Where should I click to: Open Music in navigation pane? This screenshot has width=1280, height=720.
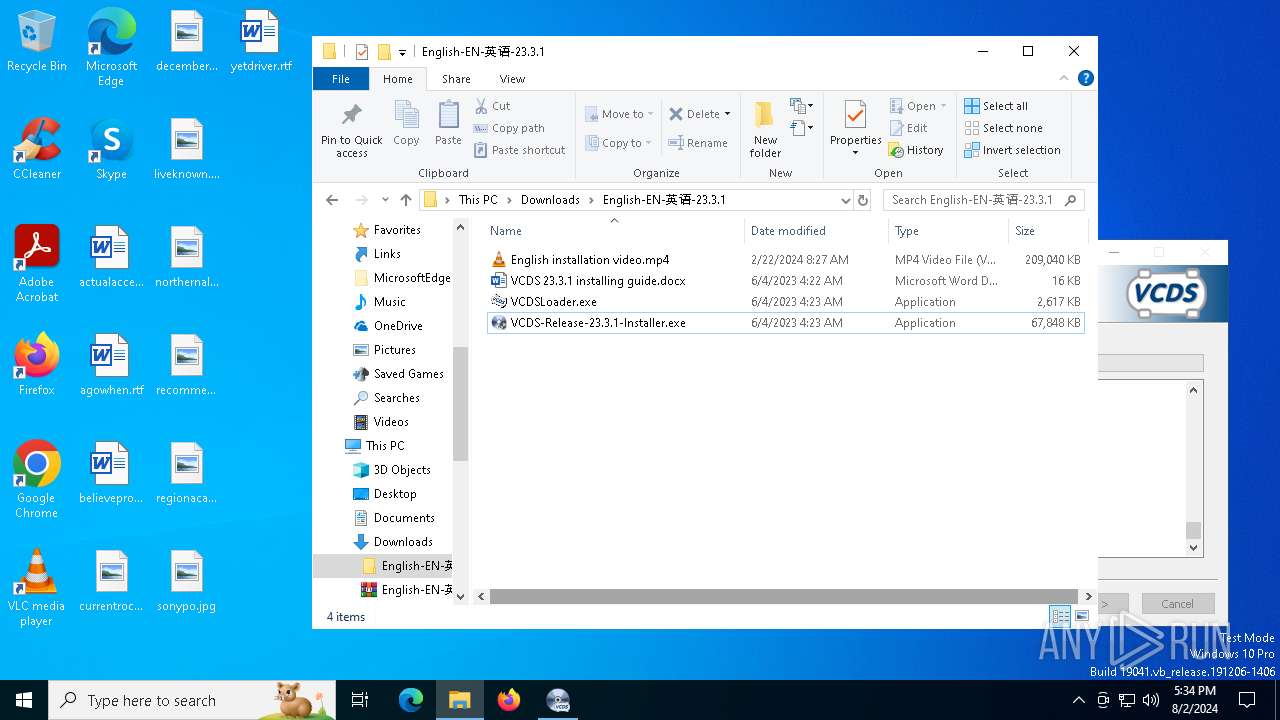(389, 302)
